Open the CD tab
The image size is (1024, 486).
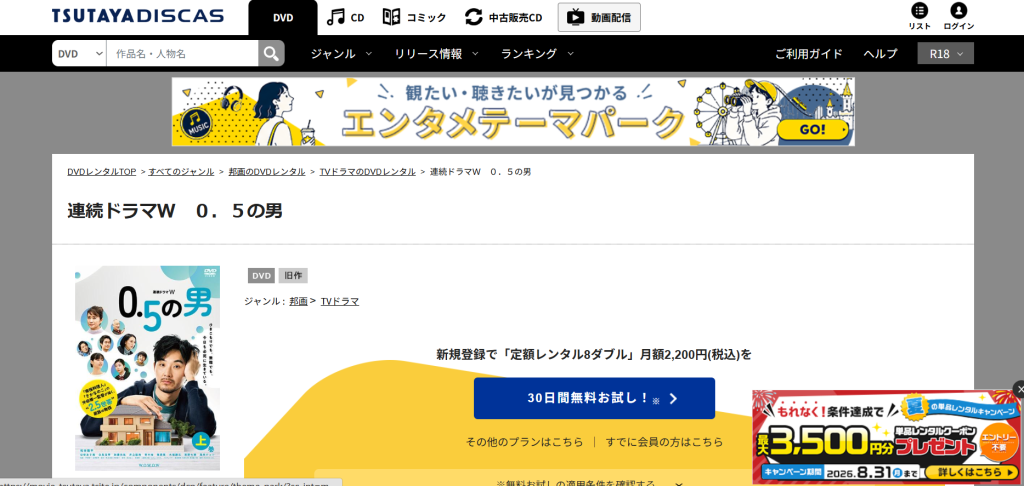click(345, 18)
